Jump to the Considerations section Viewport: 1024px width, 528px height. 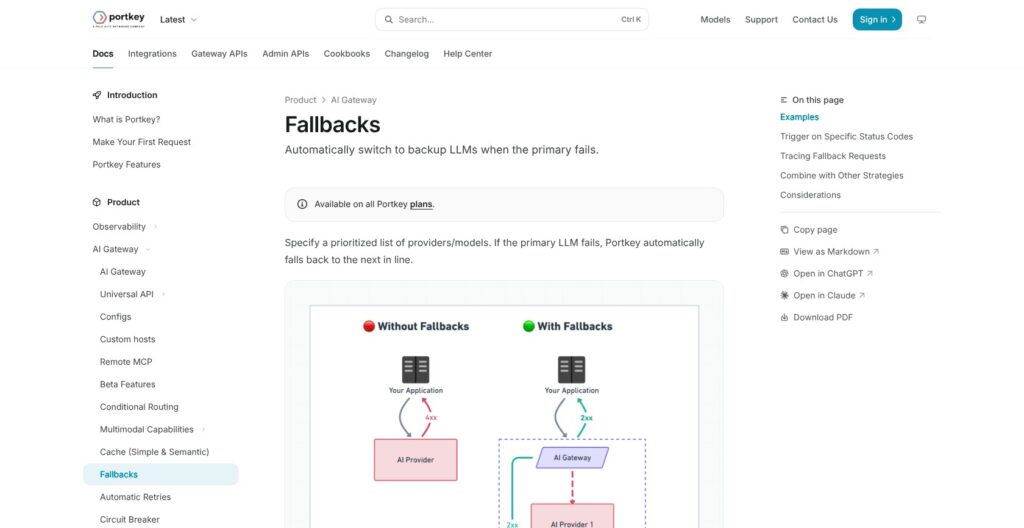click(x=810, y=195)
